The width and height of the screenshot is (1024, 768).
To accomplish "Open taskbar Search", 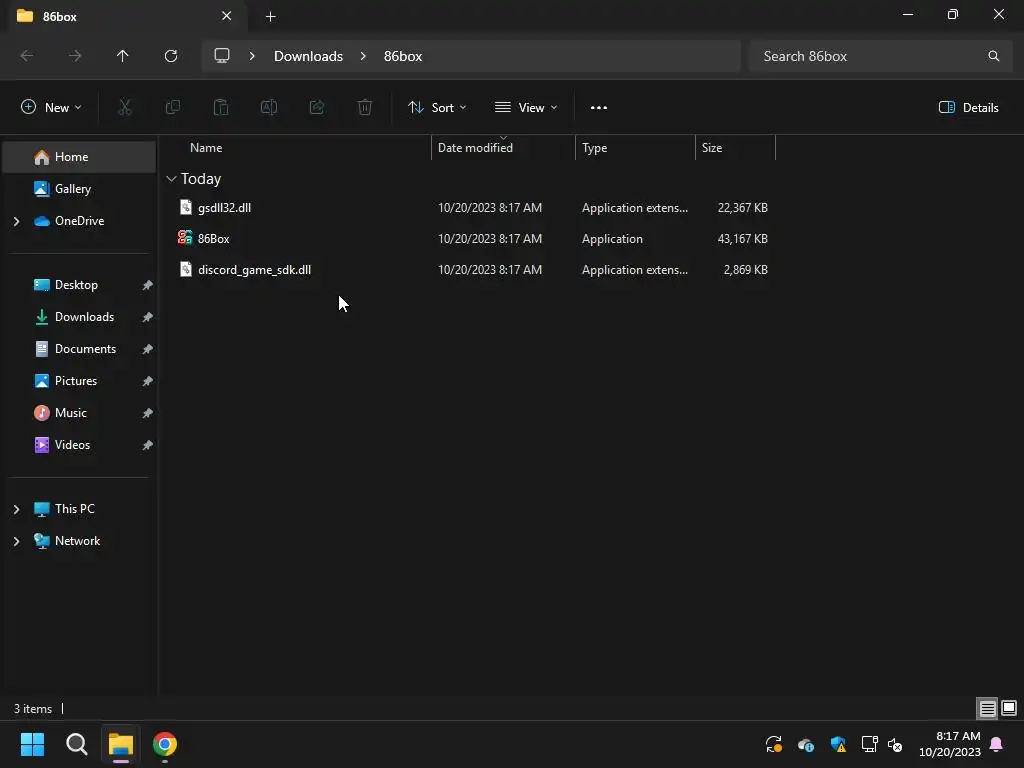I will 76,744.
